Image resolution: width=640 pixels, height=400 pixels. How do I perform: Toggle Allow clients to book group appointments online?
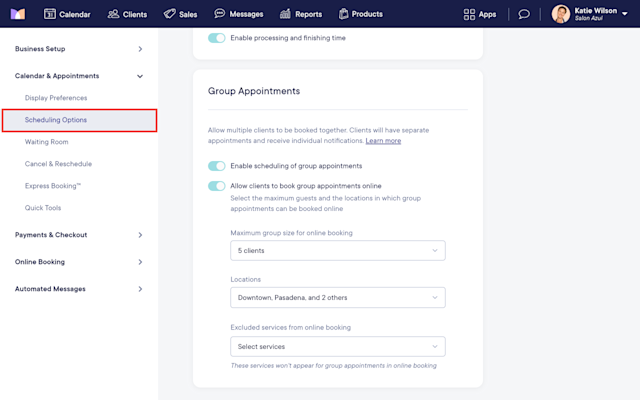[x=216, y=186]
